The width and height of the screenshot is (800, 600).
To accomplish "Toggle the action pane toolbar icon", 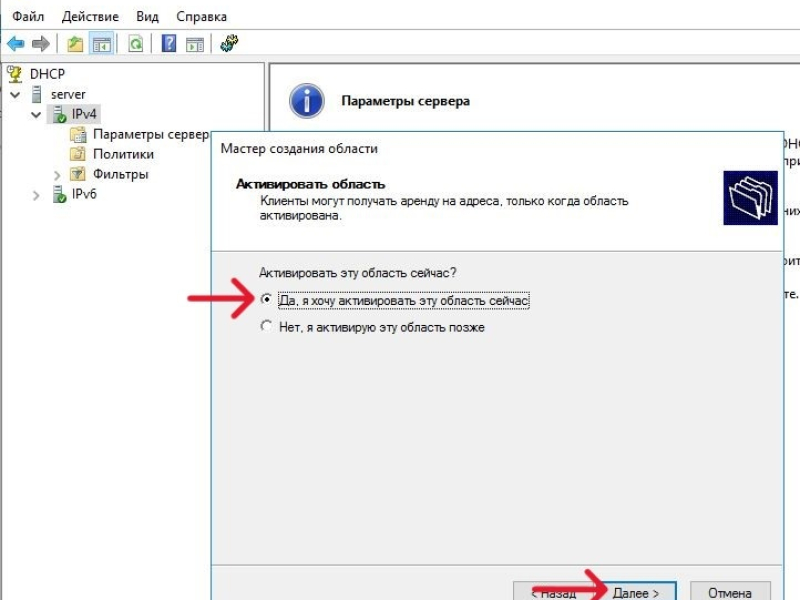I will [195, 44].
